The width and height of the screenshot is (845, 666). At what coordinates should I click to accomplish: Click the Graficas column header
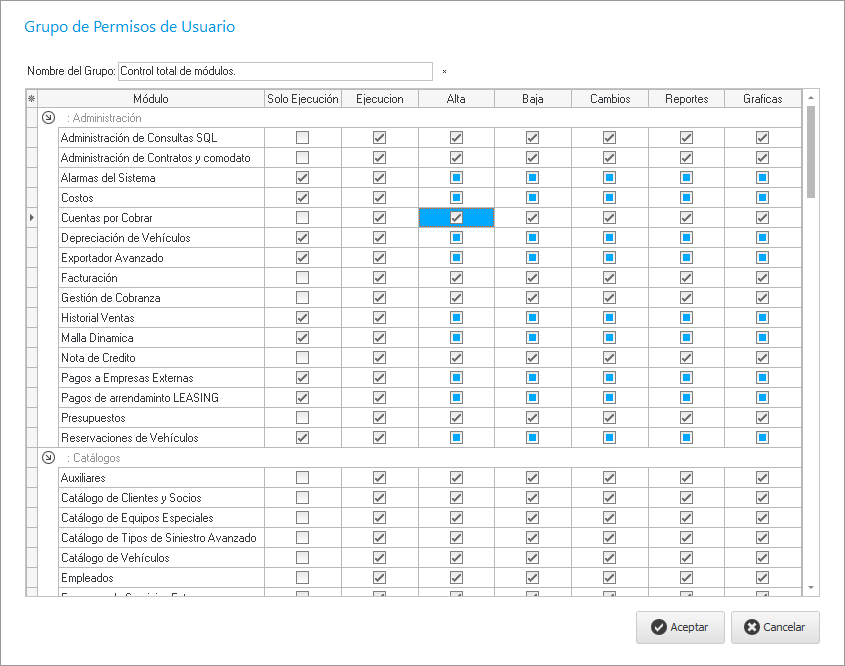coord(762,99)
